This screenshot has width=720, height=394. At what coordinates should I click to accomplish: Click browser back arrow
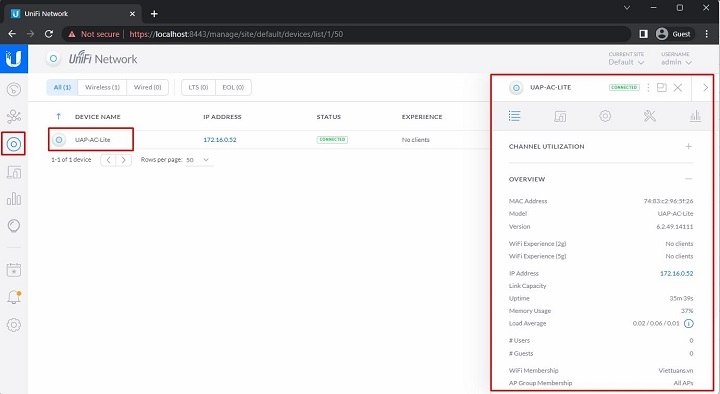12,34
